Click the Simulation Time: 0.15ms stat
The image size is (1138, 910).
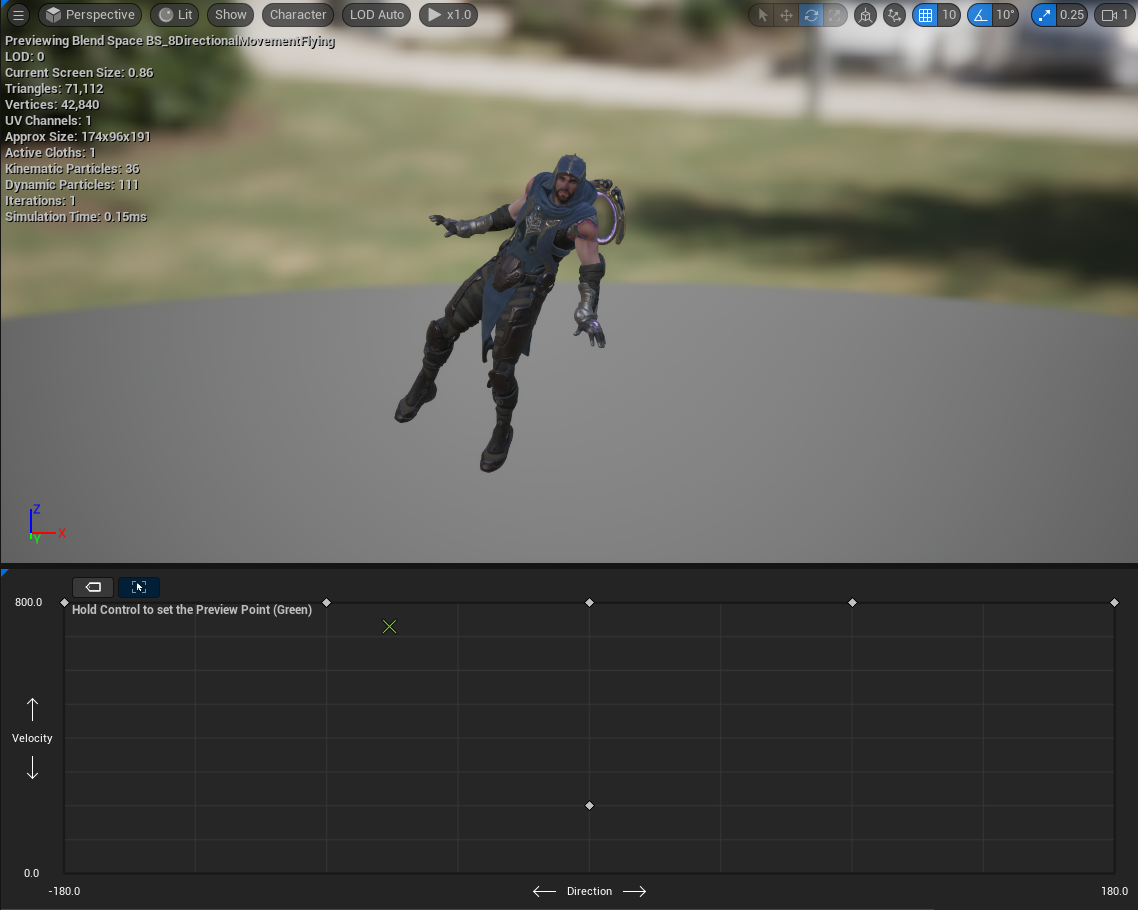point(76,216)
